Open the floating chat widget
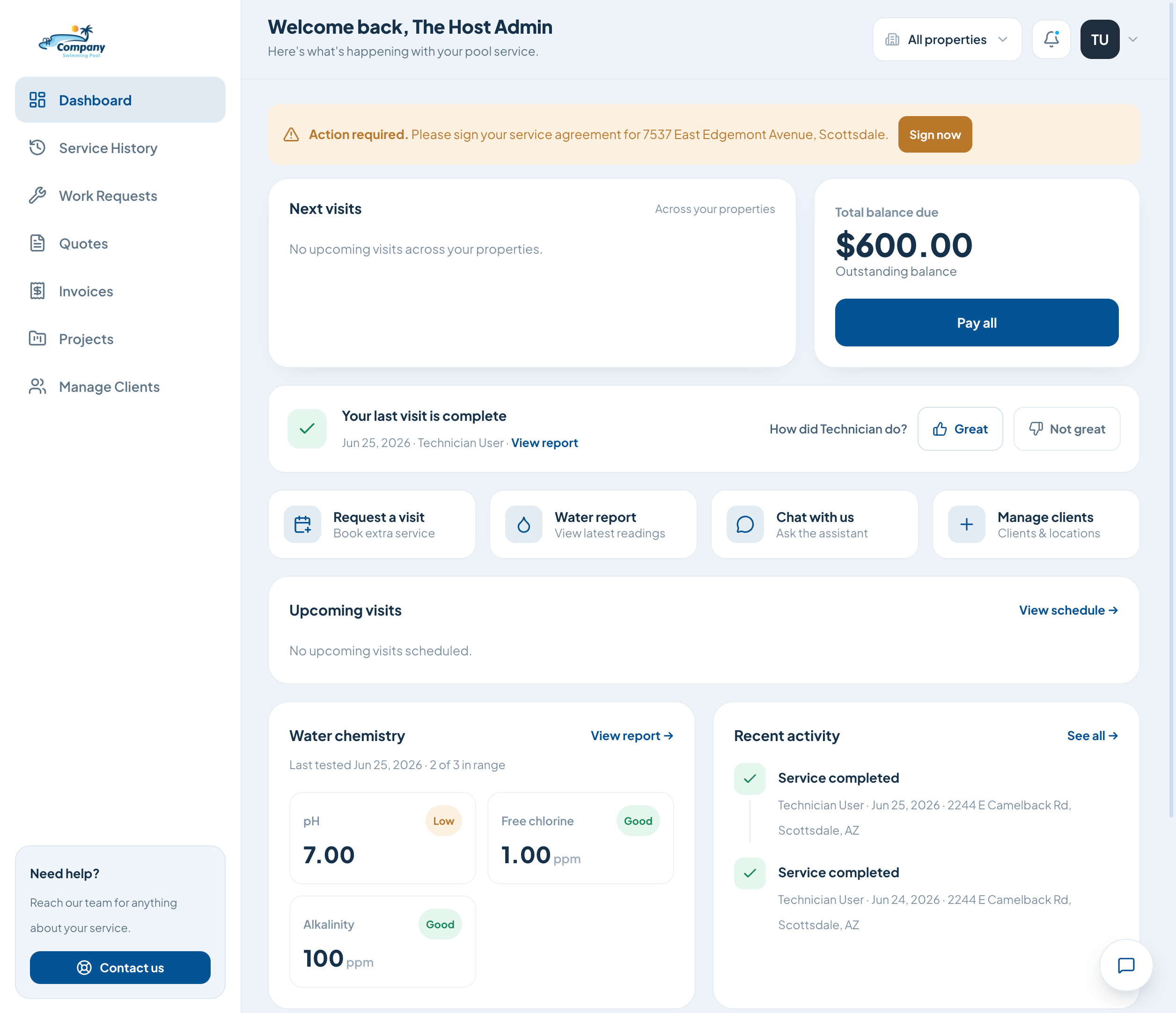The height and width of the screenshot is (1013, 1176). click(x=1126, y=965)
